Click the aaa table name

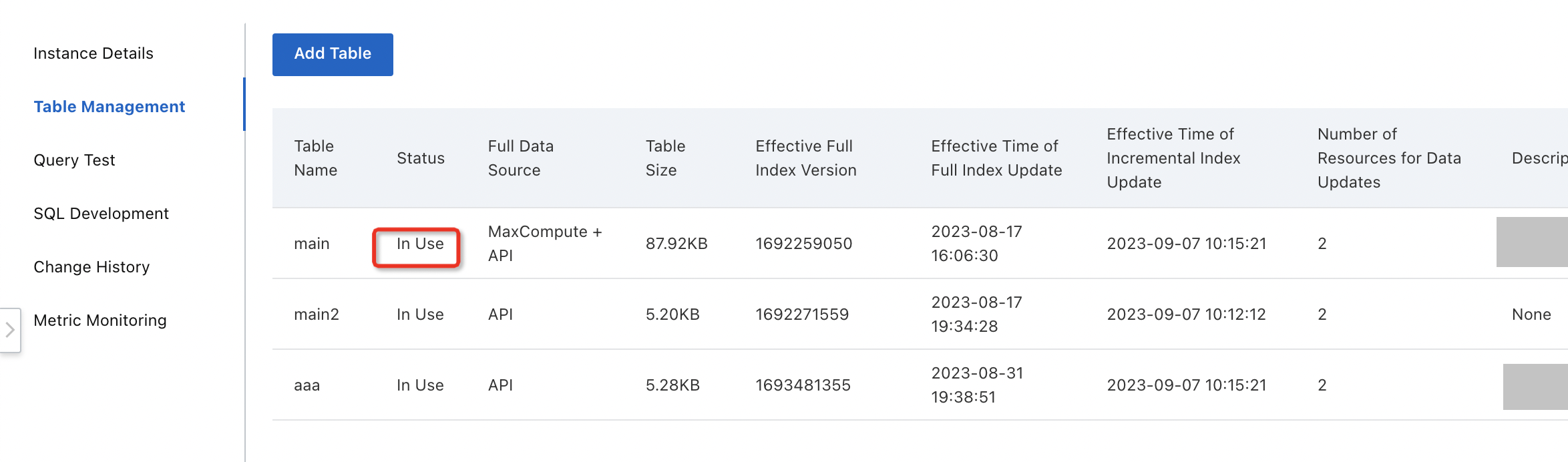307,385
